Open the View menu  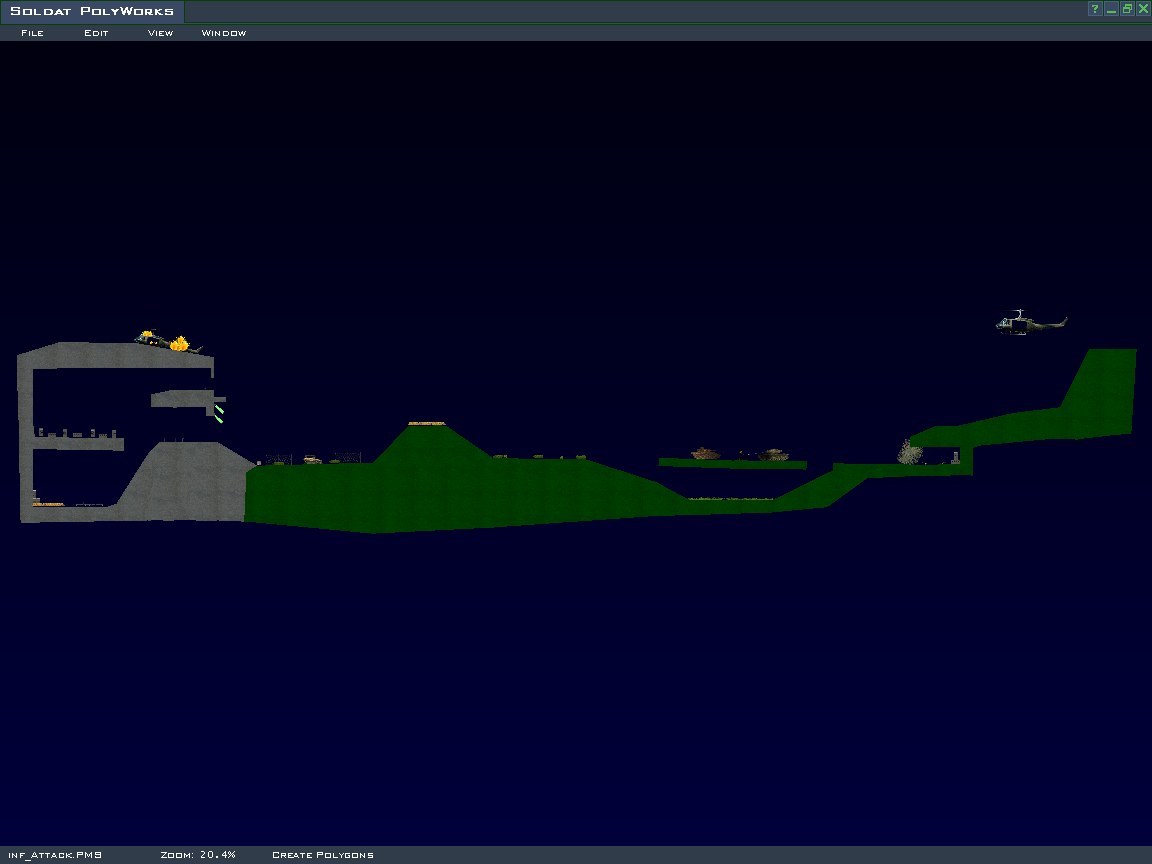(x=160, y=33)
